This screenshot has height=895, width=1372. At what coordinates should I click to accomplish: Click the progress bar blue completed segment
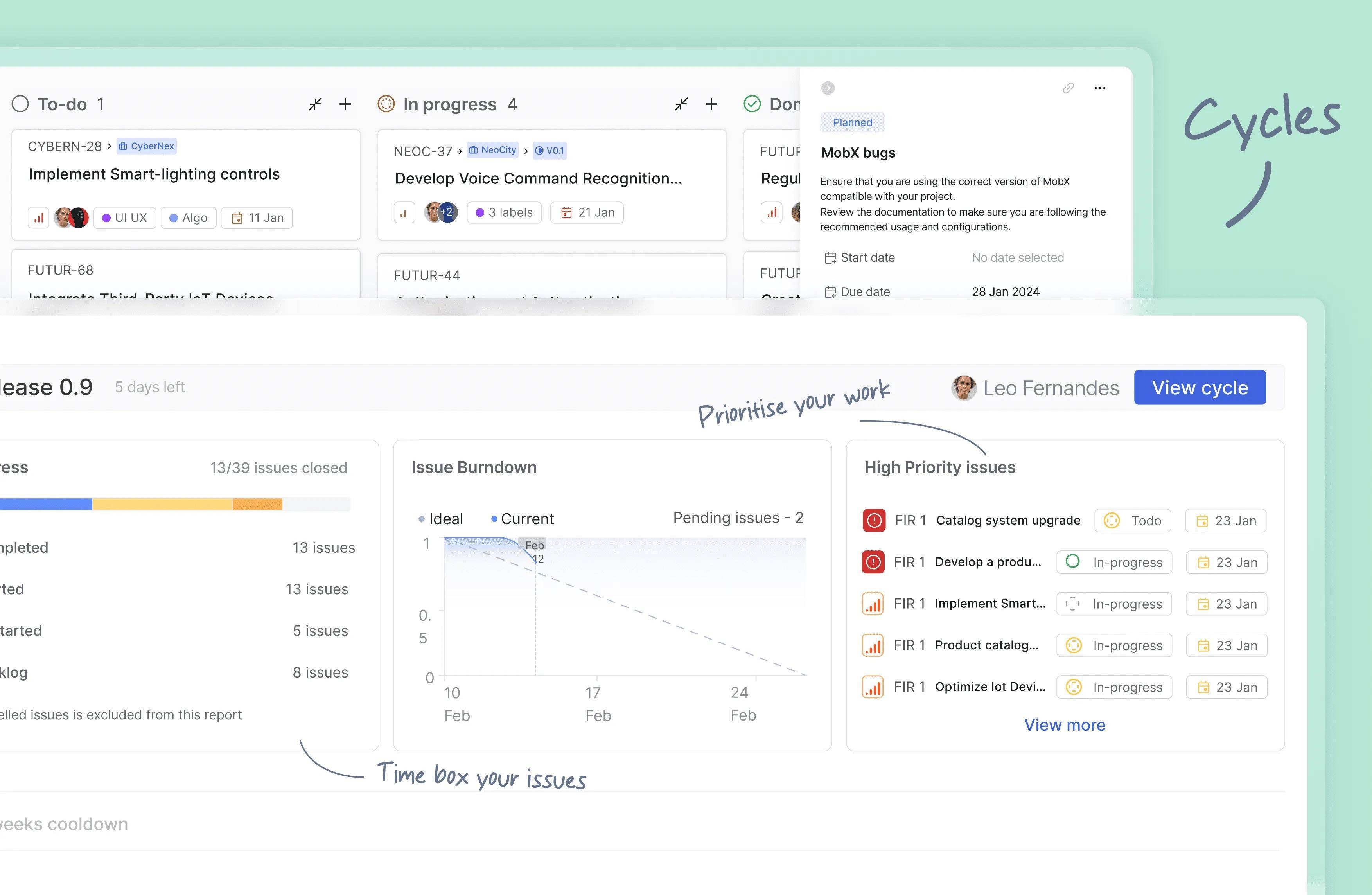pyautogui.click(x=46, y=505)
